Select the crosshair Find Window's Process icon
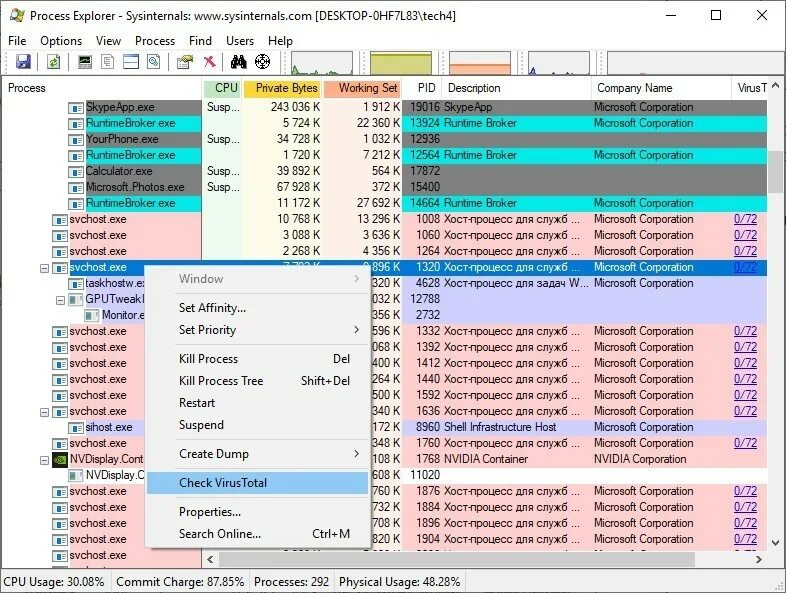This screenshot has height=593, width=786. [263, 62]
